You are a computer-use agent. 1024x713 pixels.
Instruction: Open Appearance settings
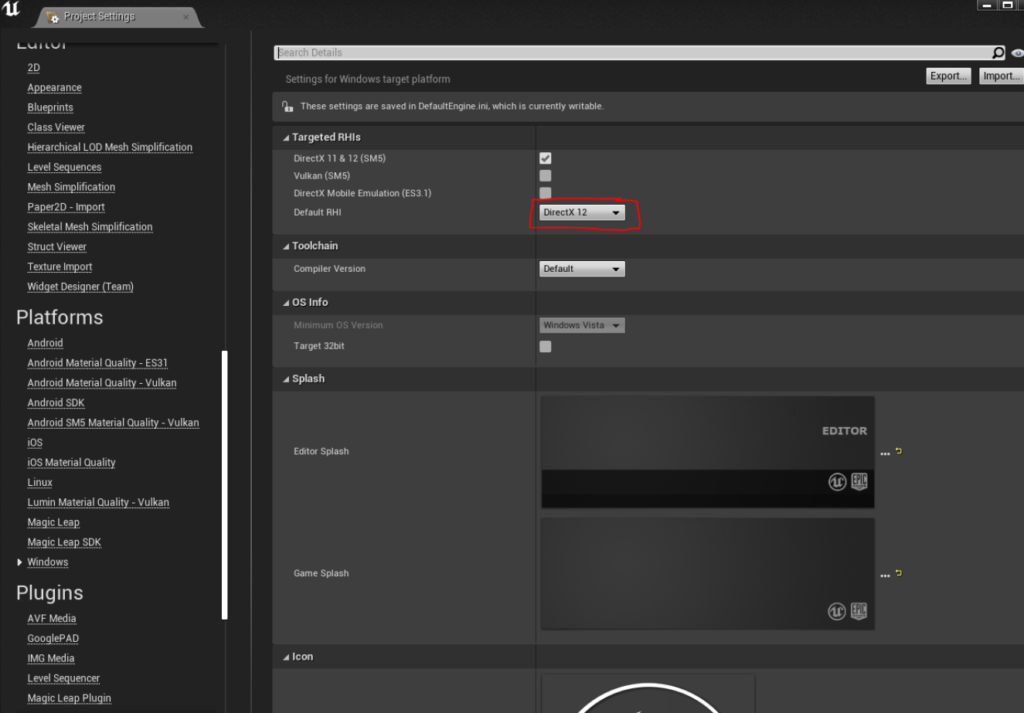[54, 87]
